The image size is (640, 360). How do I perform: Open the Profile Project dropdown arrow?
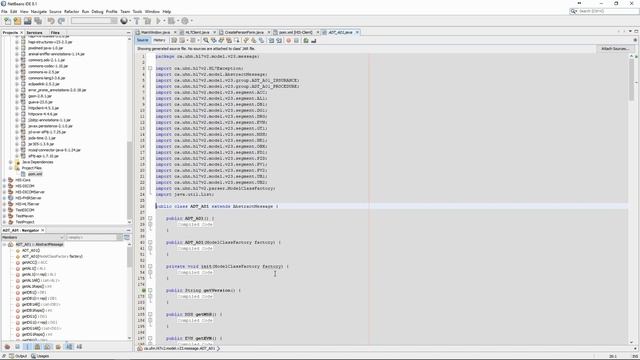pyautogui.click(x=191, y=21)
